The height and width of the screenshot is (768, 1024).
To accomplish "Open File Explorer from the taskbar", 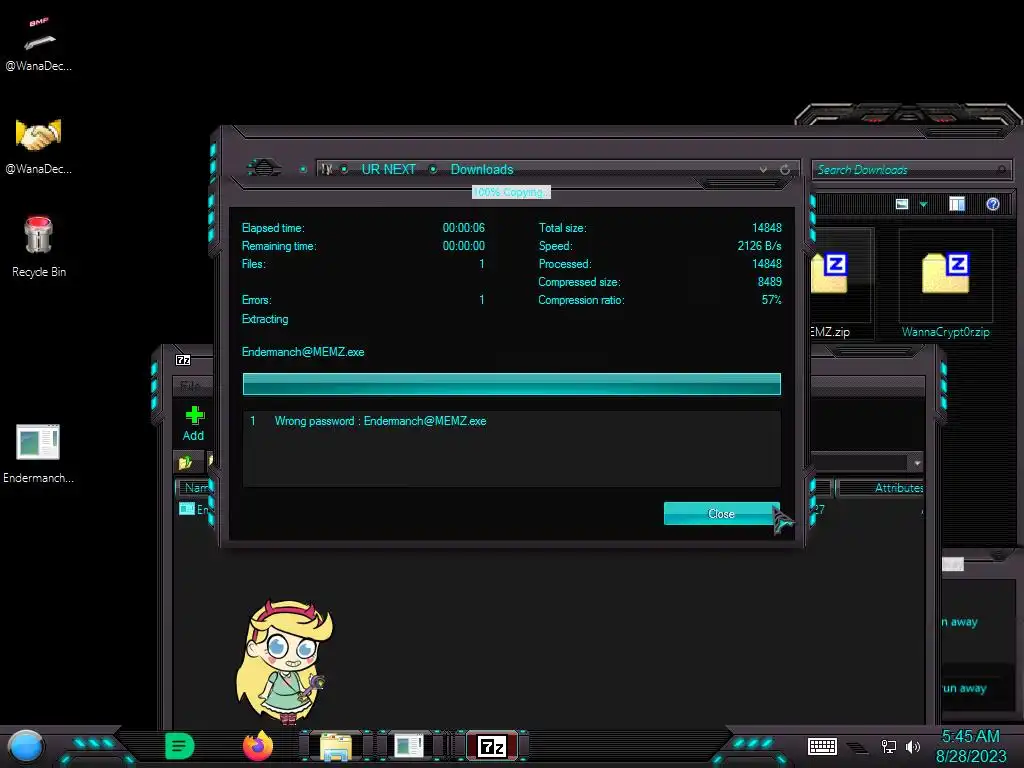I will coord(336,746).
